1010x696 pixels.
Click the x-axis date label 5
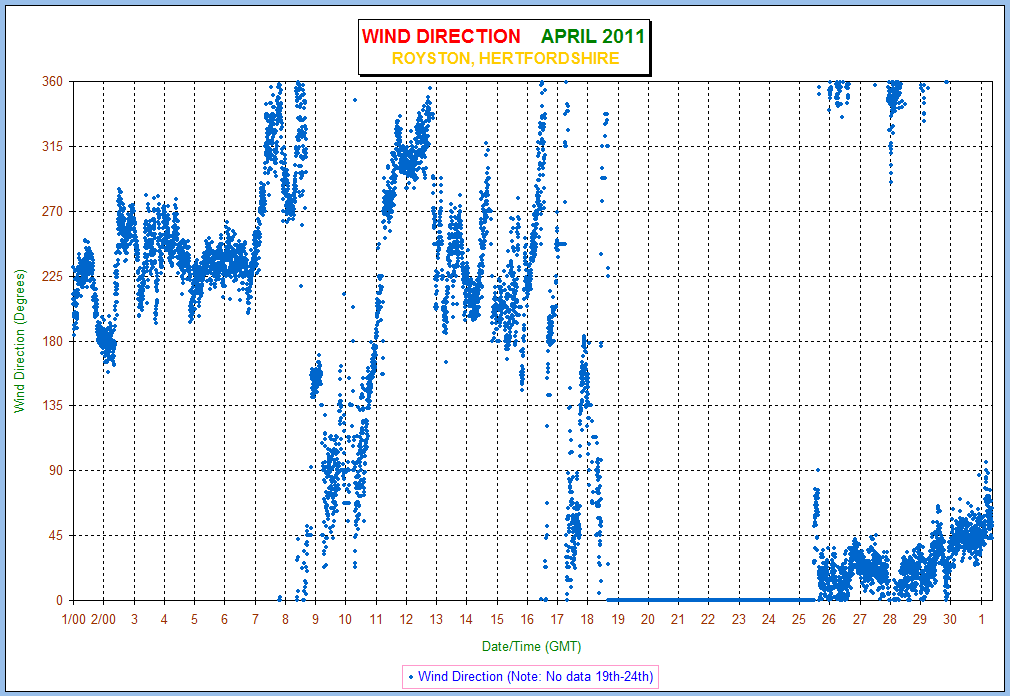click(194, 619)
